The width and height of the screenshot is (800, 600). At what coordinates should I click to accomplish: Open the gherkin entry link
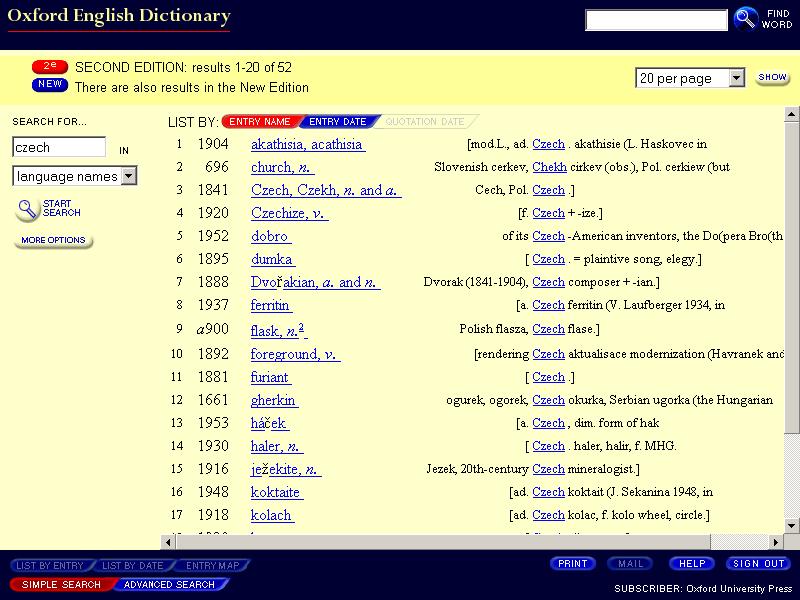[274, 400]
